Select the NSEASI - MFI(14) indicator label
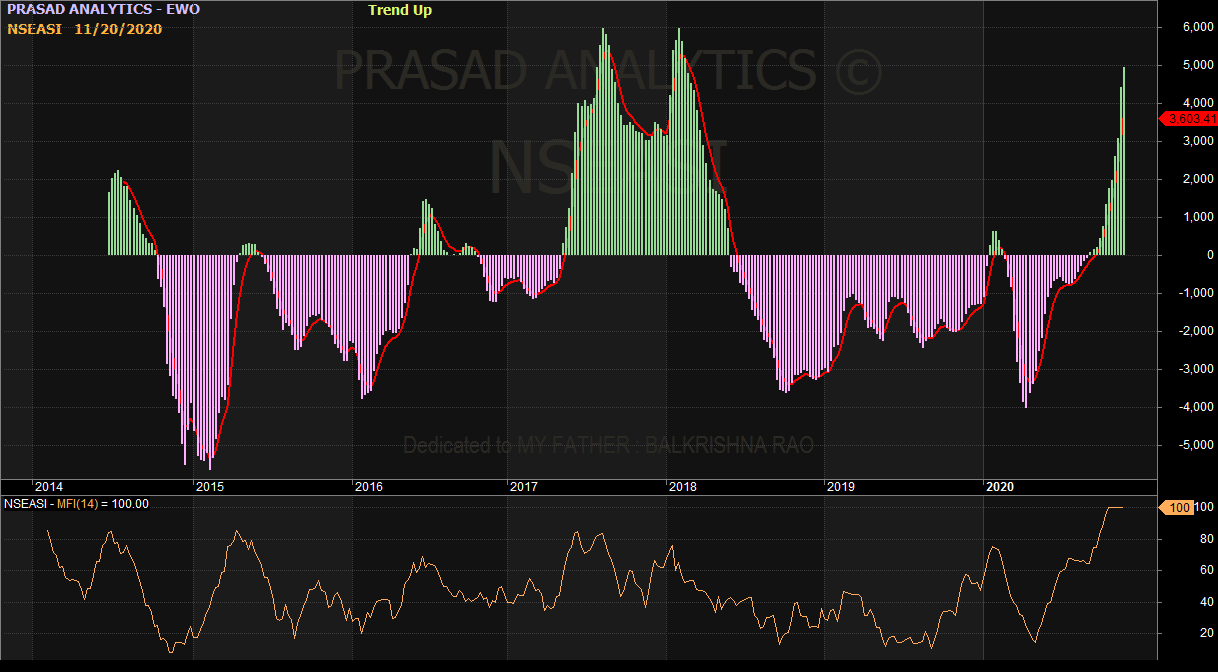Image resolution: width=1218 pixels, height=672 pixels. [x=76, y=504]
